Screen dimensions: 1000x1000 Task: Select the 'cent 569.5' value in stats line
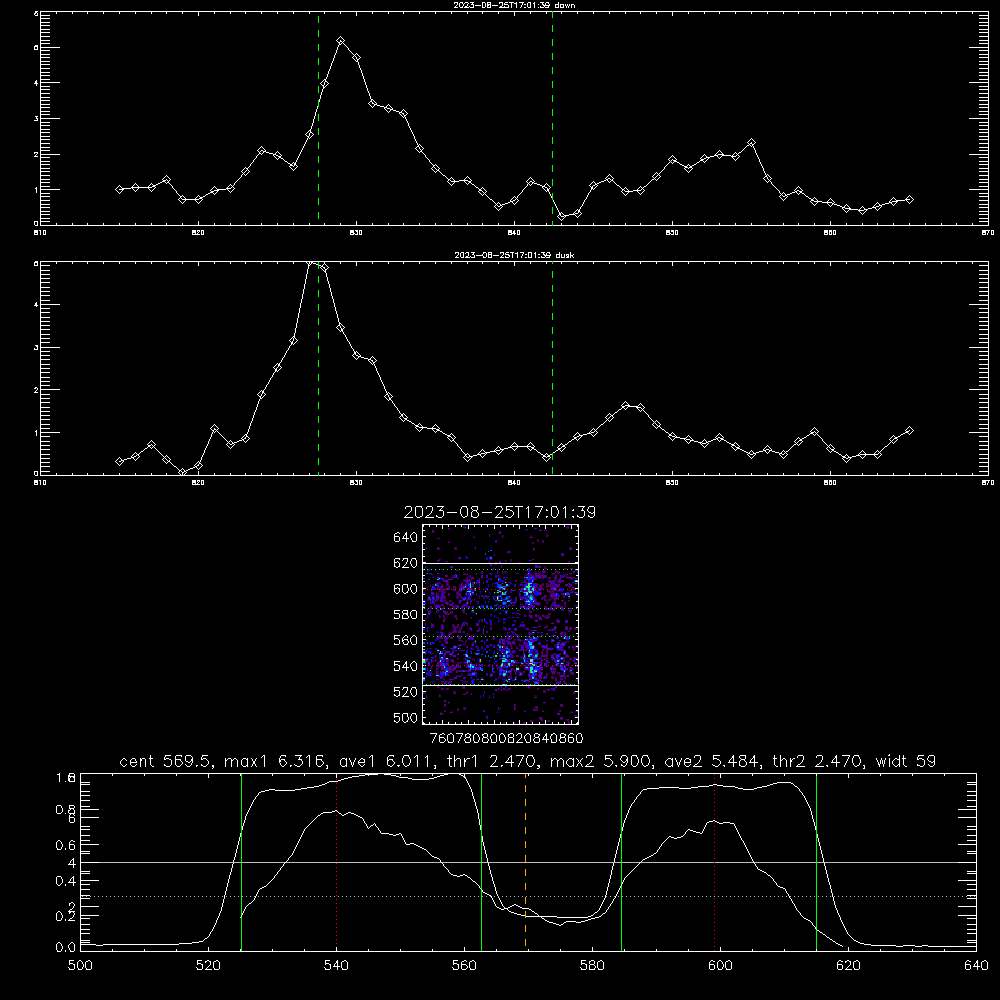coord(167,761)
